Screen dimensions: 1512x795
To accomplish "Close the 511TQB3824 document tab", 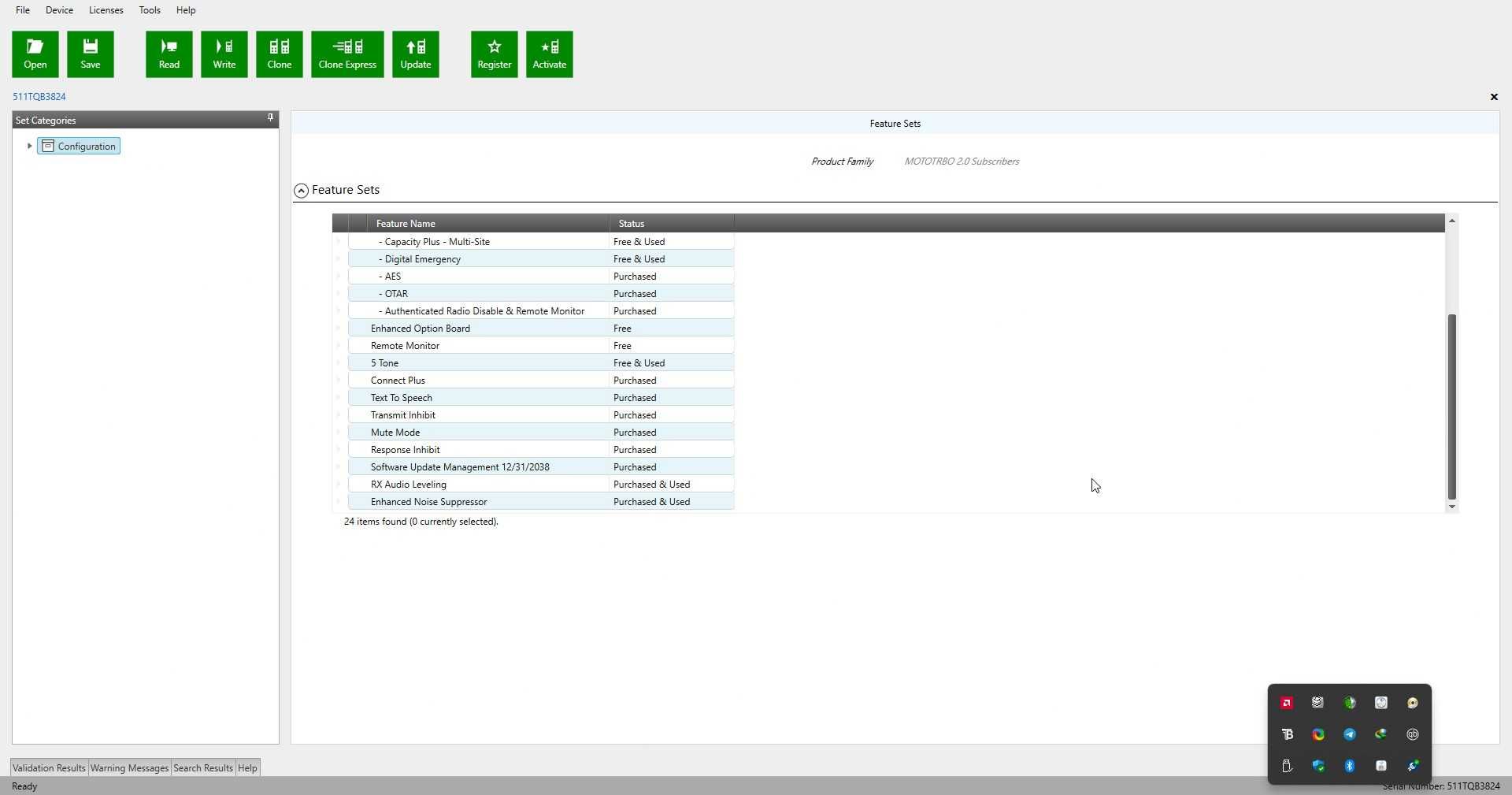I will (1494, 97).
